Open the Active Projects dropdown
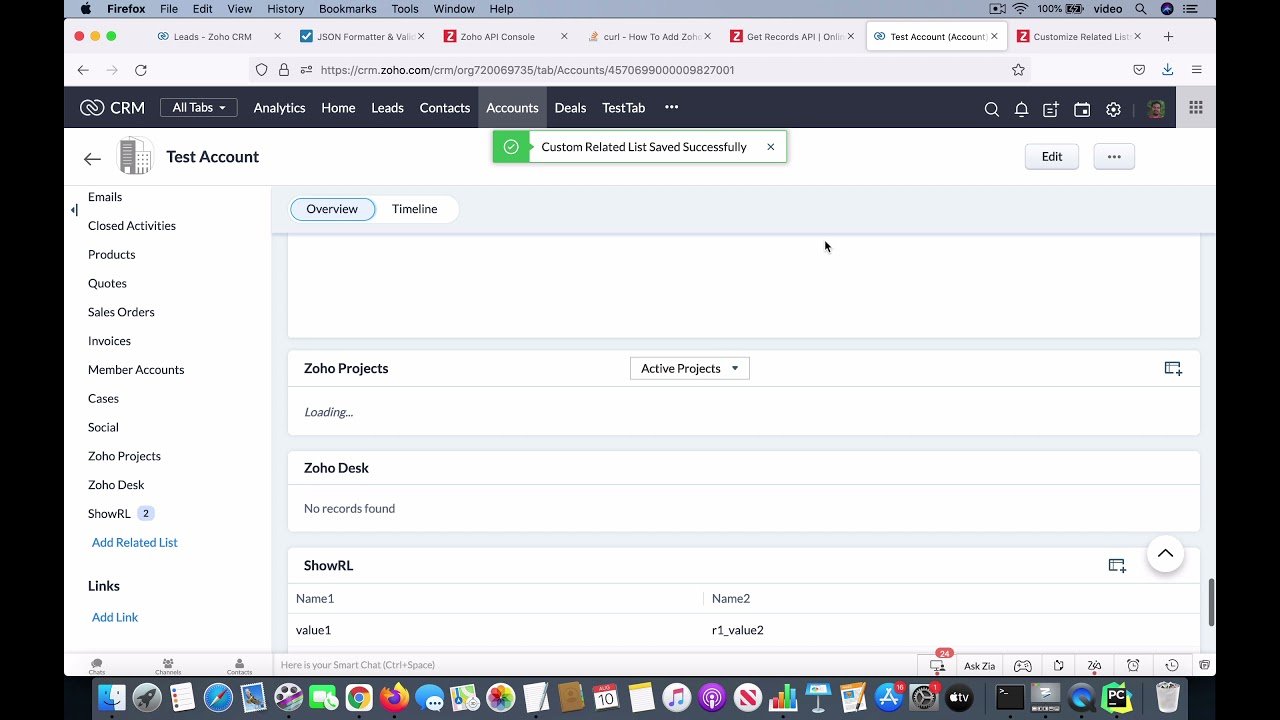 [689, 369]
